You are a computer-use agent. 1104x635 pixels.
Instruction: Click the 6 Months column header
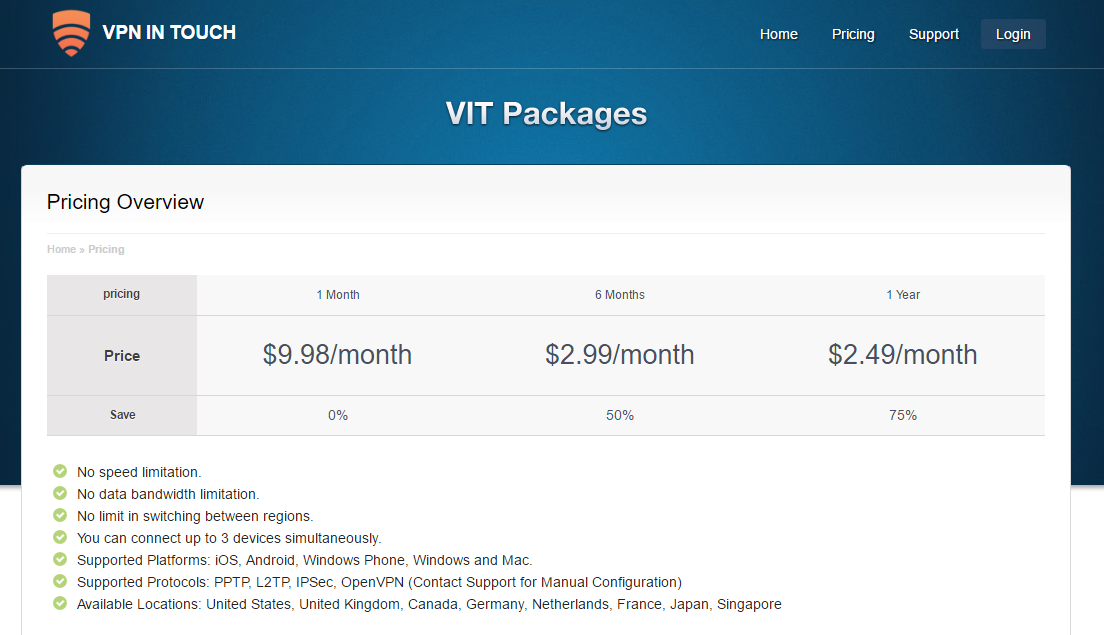pyautogui.click(x=619, y=295)
